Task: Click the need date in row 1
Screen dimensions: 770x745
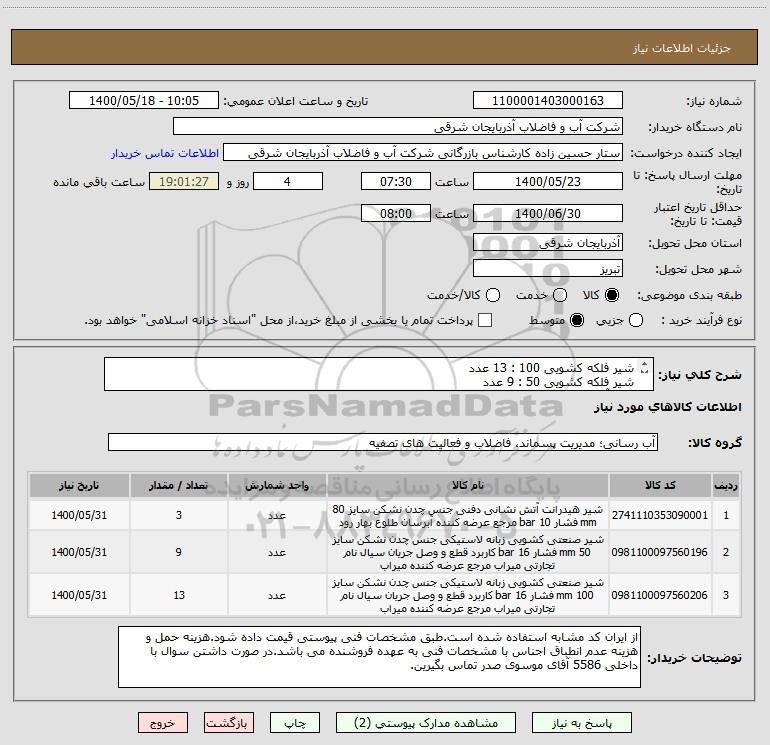Action: (79, 515)
